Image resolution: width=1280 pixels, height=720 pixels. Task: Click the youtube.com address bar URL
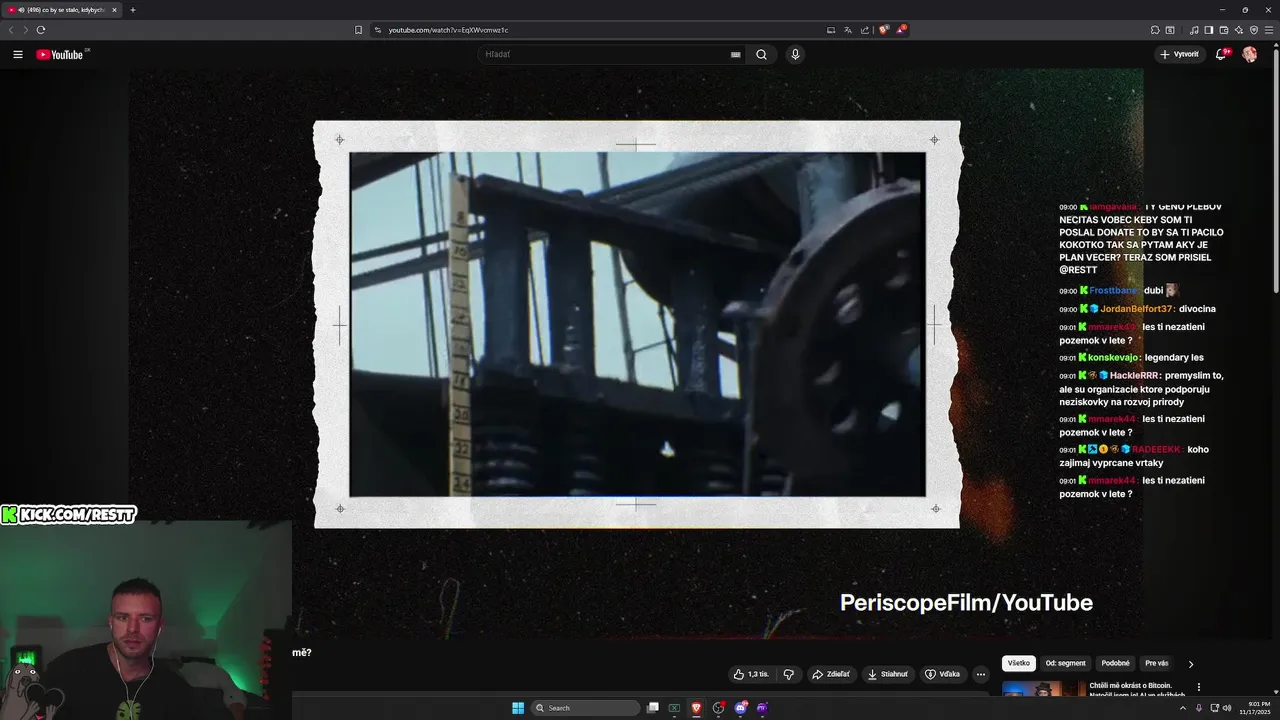pos(448,30)
